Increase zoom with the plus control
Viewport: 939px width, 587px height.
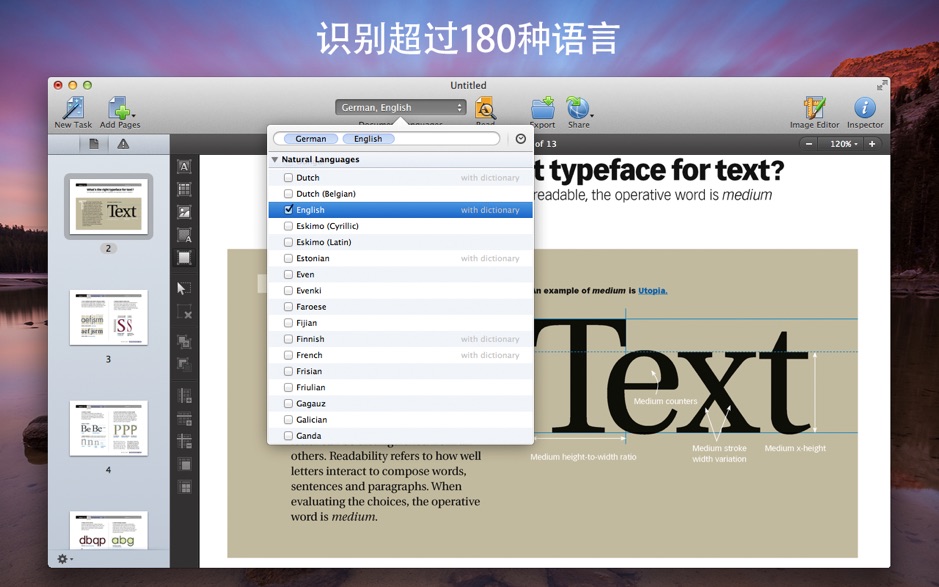click(x=874, y=143)
